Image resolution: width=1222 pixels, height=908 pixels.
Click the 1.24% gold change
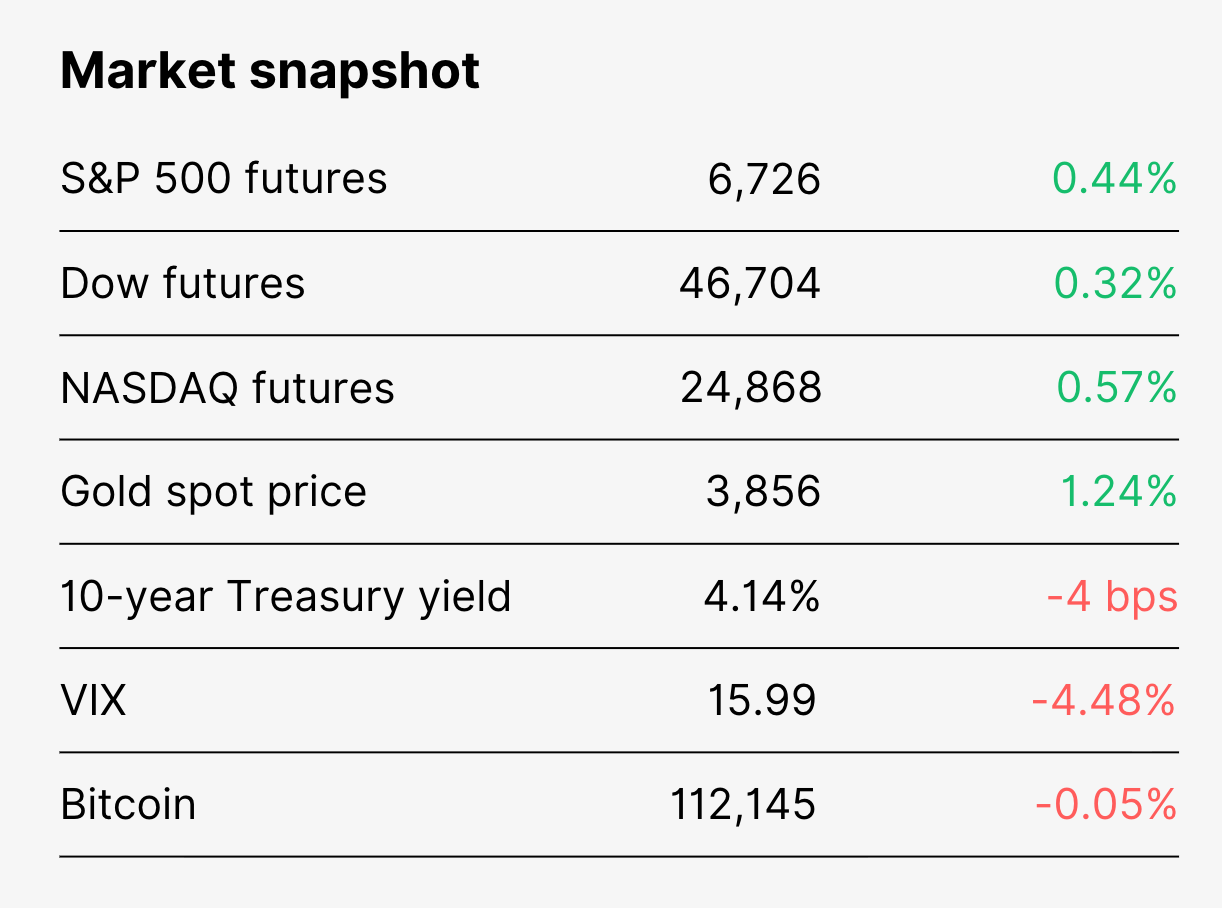pyautogui.click(x=1118, y=491)
